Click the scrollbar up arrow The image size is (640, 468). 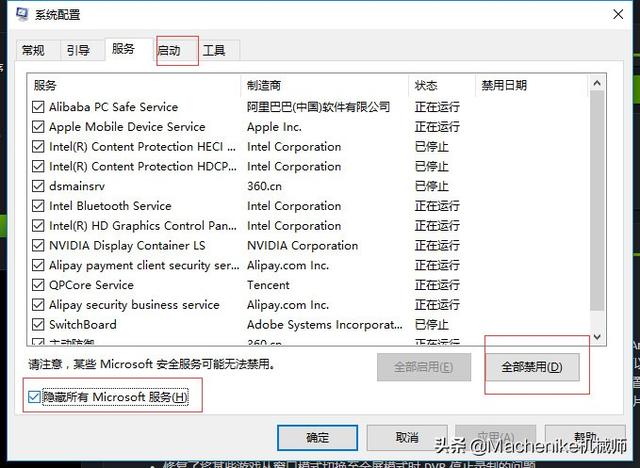(597, 84)
